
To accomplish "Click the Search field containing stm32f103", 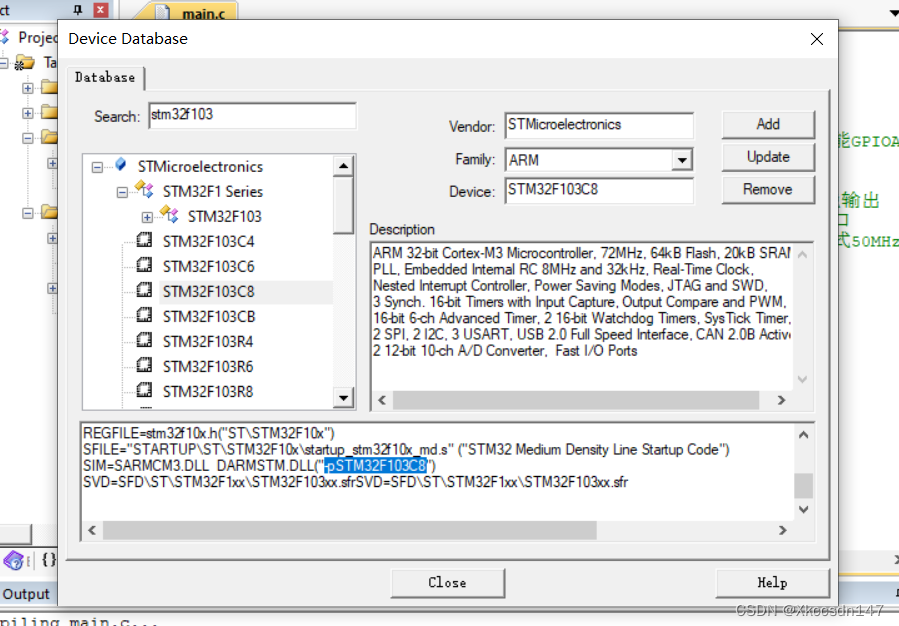I will (252, 115).
